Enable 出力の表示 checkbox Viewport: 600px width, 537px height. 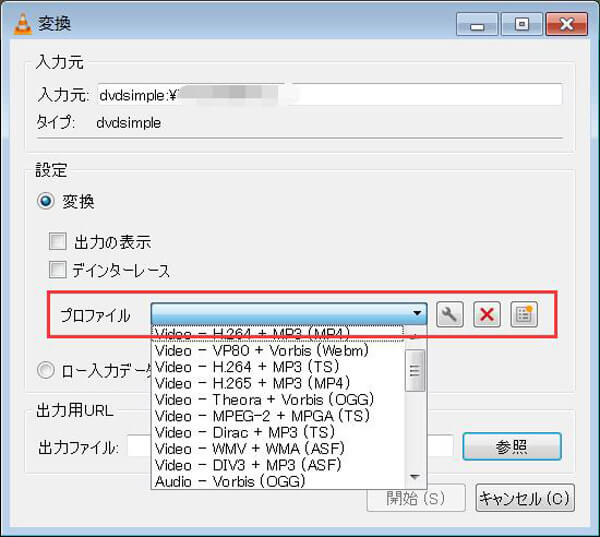click(57, 242)
